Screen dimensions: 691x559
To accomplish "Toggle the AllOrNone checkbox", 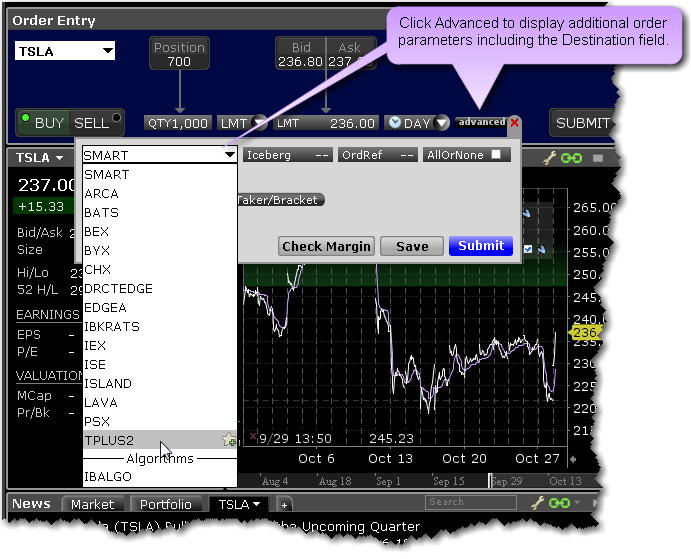I will pos(495,155).
